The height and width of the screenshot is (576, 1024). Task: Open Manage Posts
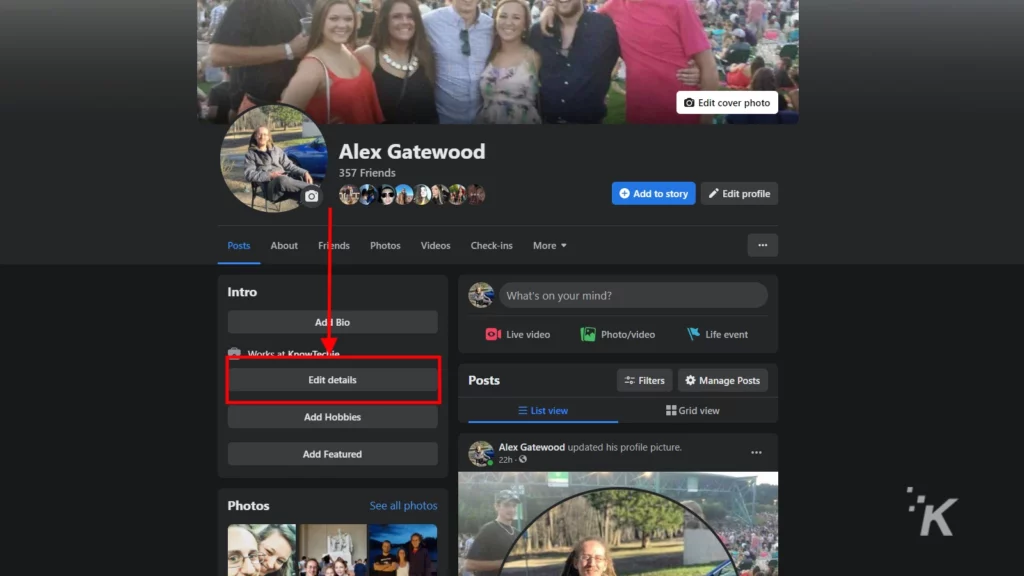click(x=723, y=380)
